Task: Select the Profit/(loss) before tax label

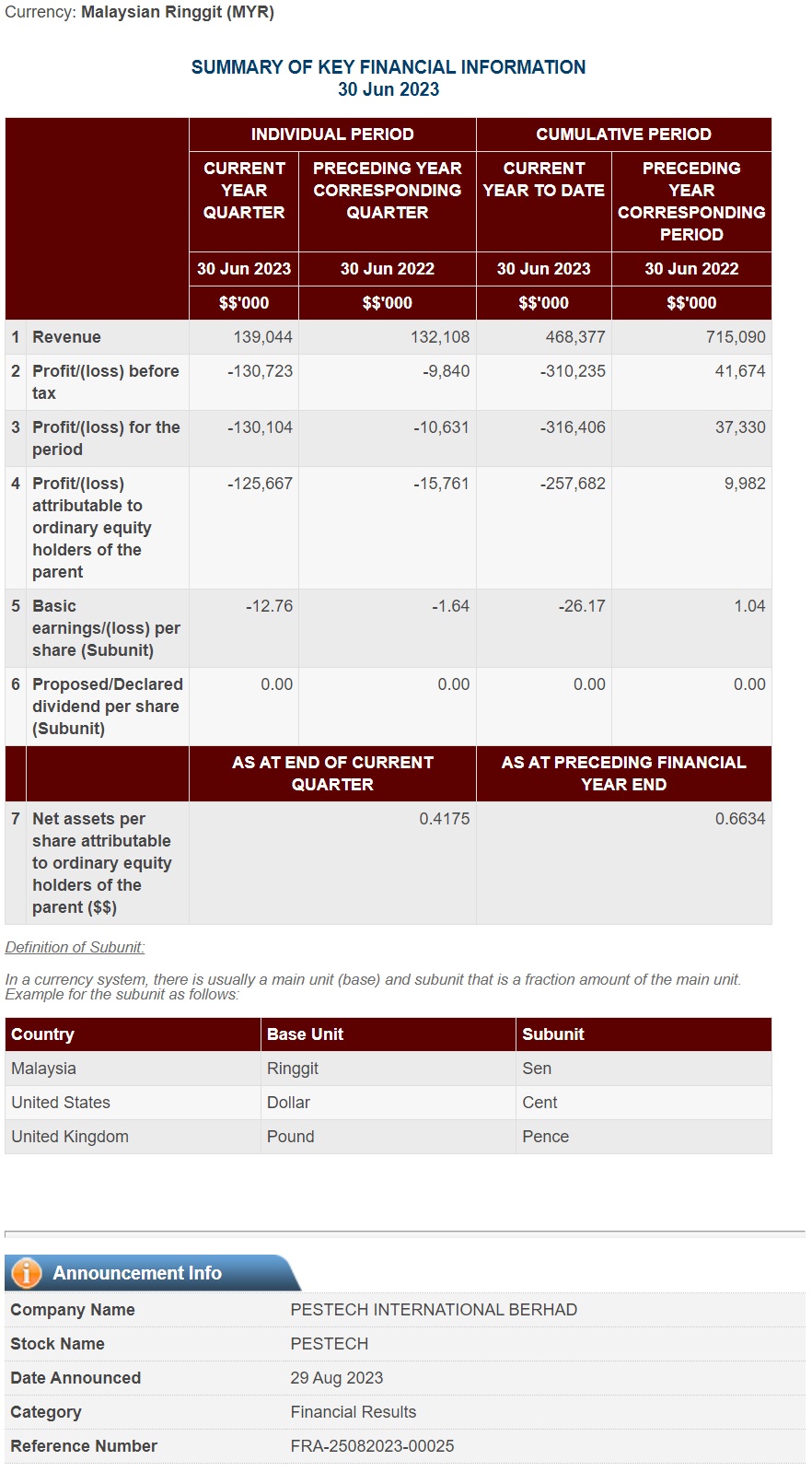Action: [106, 382]
